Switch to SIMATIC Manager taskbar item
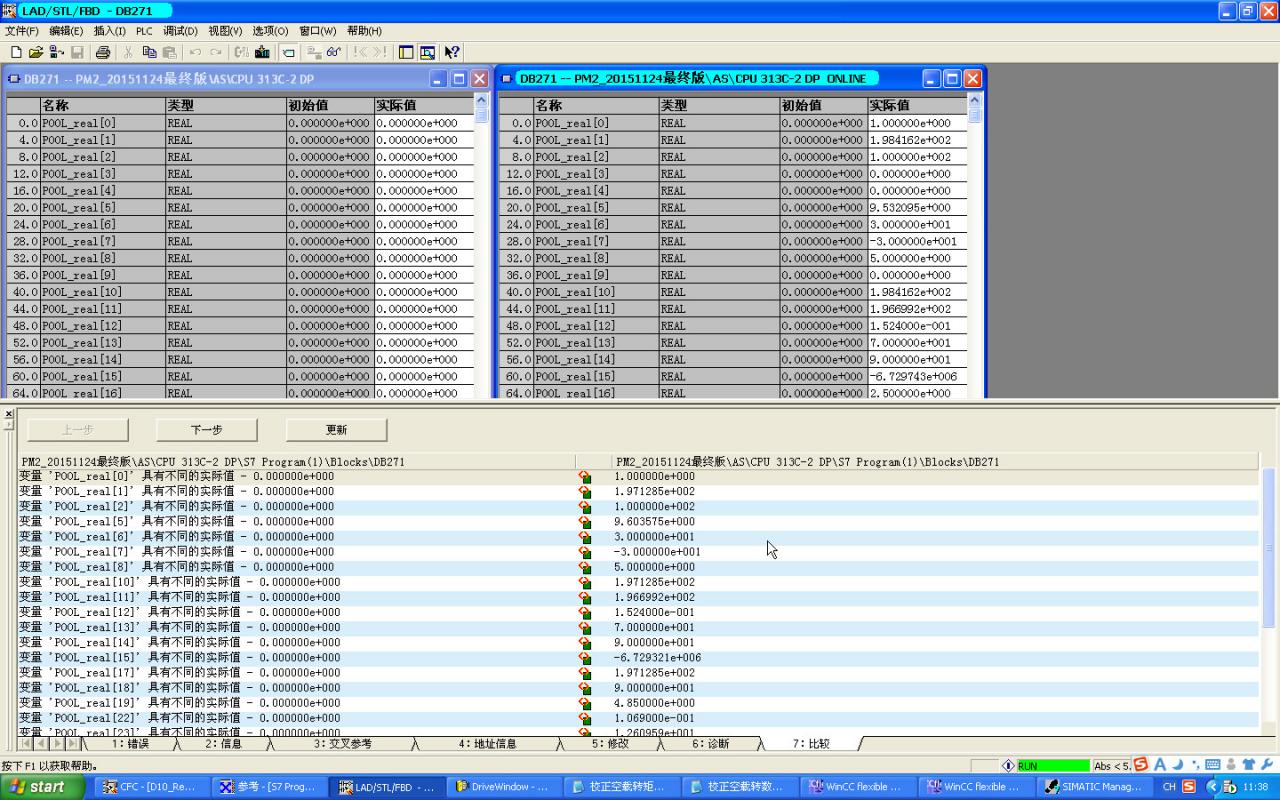1280x800 pixels. 1095,787
